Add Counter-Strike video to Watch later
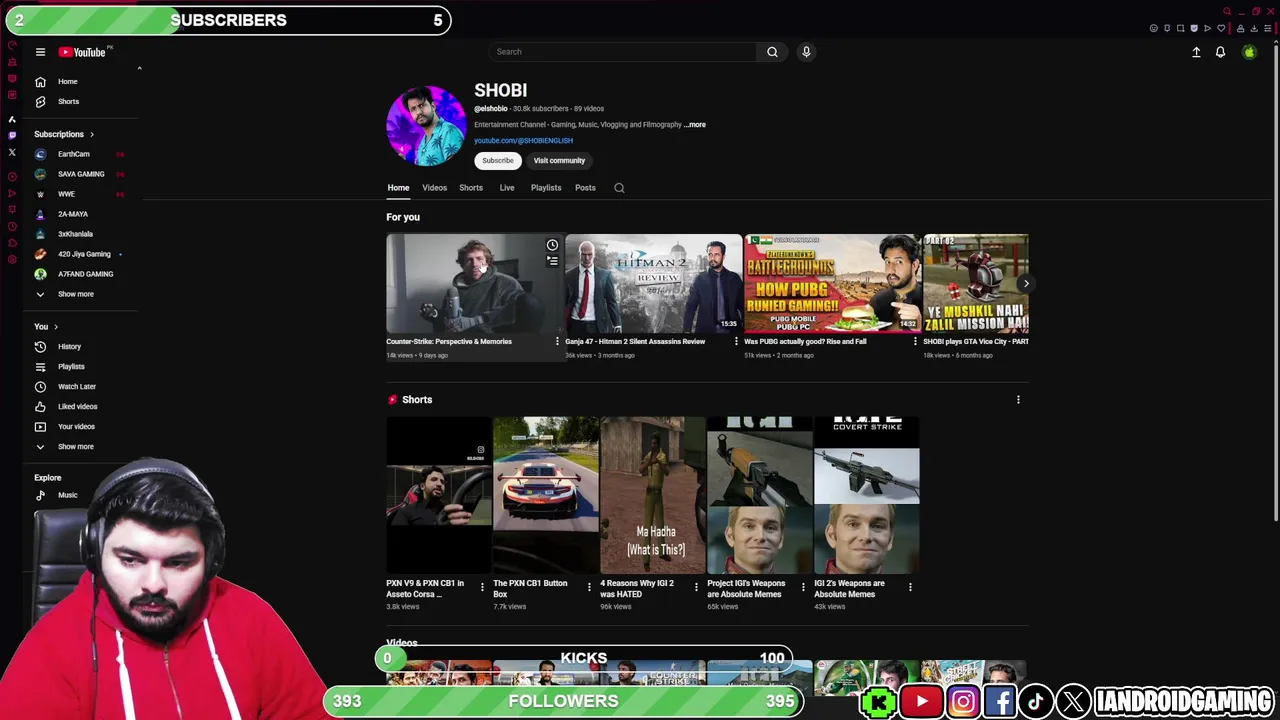 552,245
